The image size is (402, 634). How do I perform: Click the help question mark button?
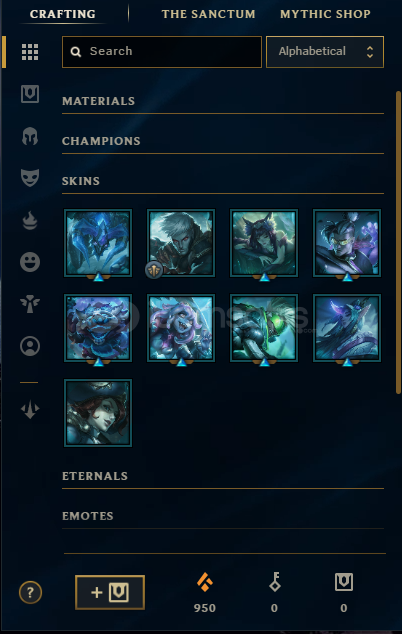coord(30,592)
